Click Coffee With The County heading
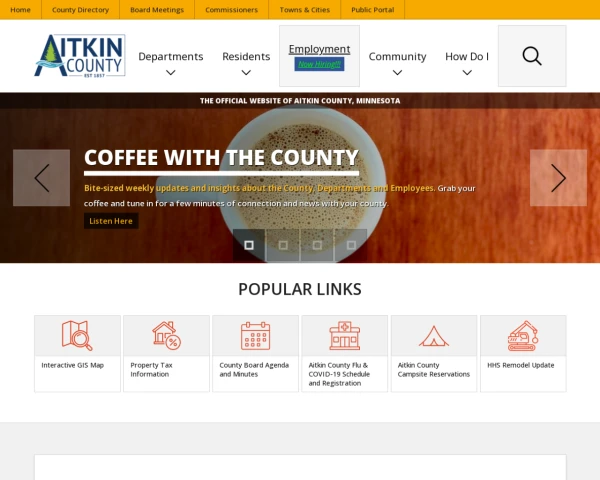600x480 pixels. (x=221, y=157)
